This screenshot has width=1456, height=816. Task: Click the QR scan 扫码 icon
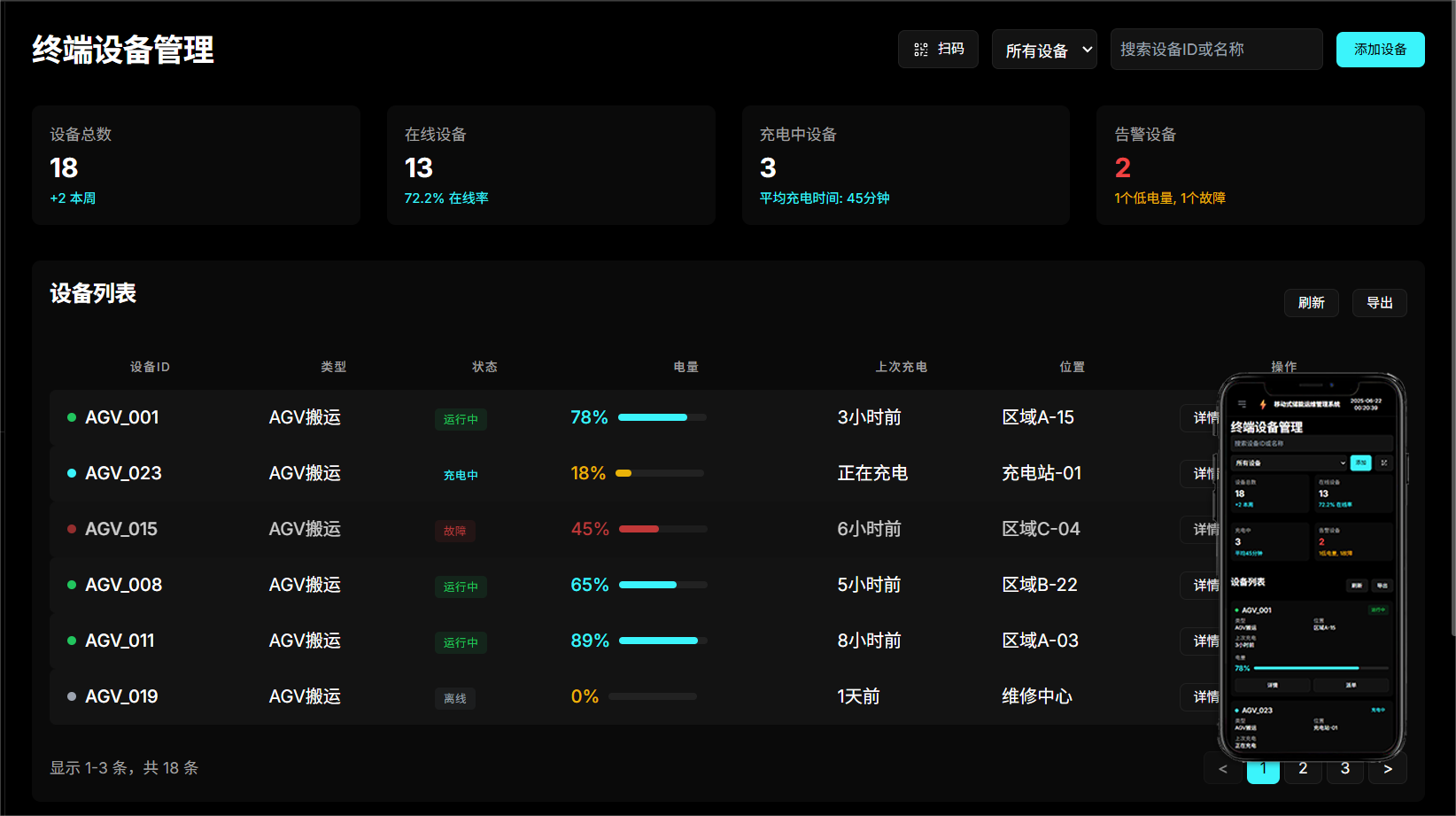tap(921, 50)
